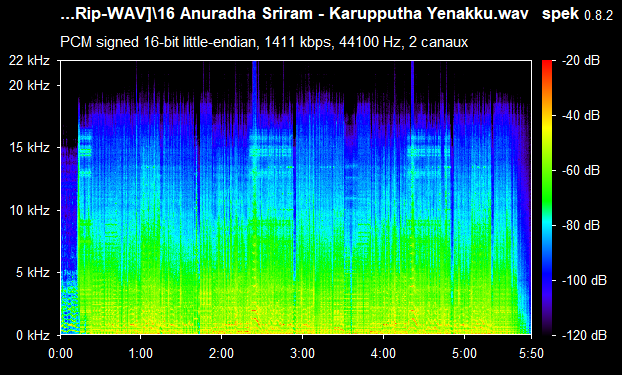Click the -120 dB legend label
This screenshot has width=622, height=375.
pos(584,335)
